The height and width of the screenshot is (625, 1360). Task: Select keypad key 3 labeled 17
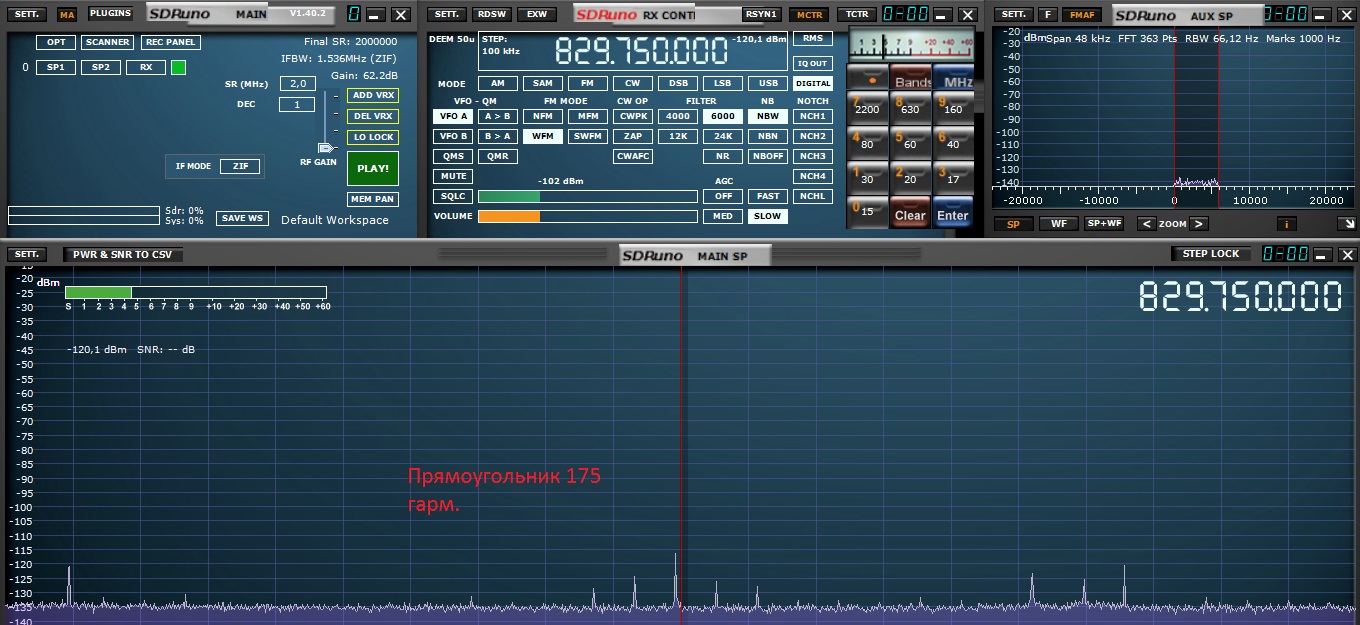click(x=952, y=178)
